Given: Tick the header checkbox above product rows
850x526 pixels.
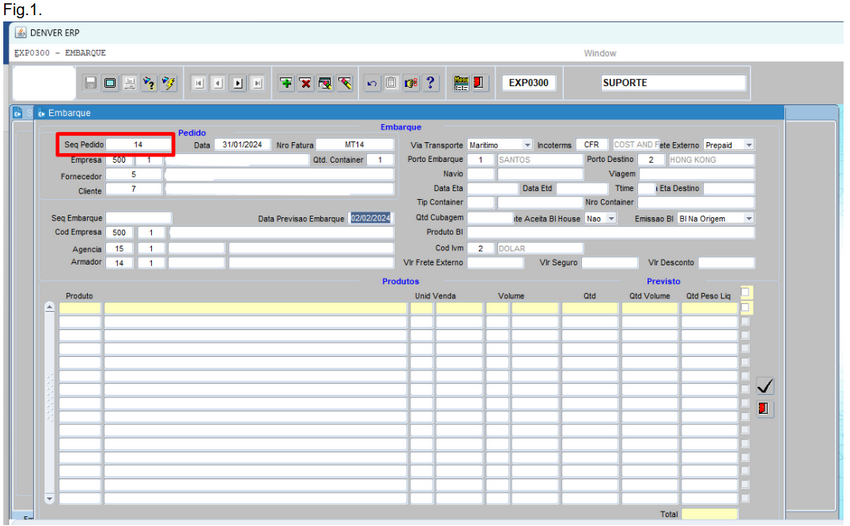Looking at the screenshot, I should tap(745, 292).
